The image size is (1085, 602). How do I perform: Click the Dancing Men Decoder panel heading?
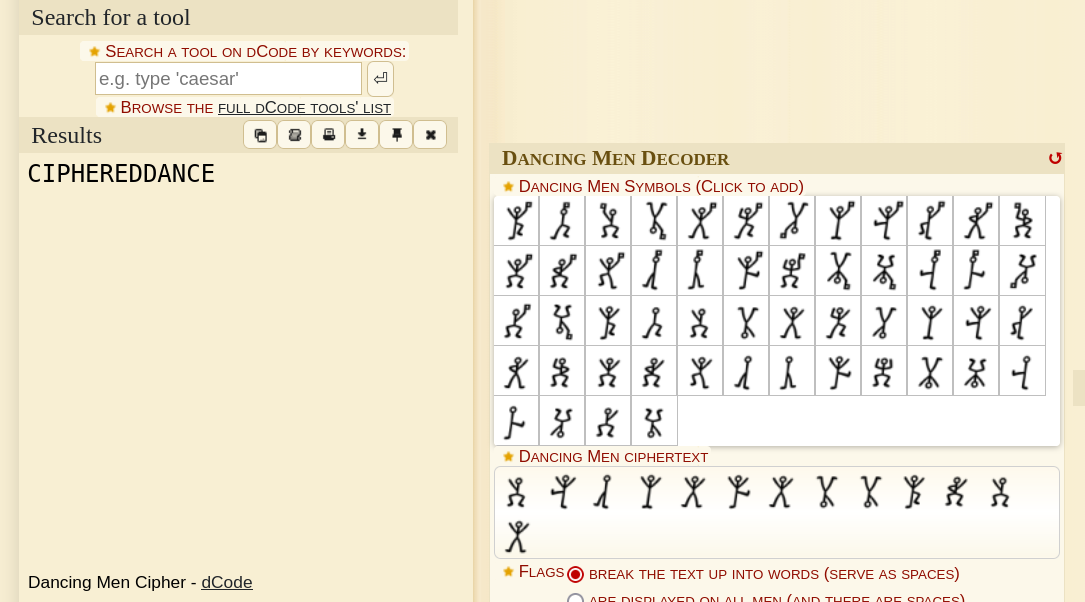coord(615,158)
